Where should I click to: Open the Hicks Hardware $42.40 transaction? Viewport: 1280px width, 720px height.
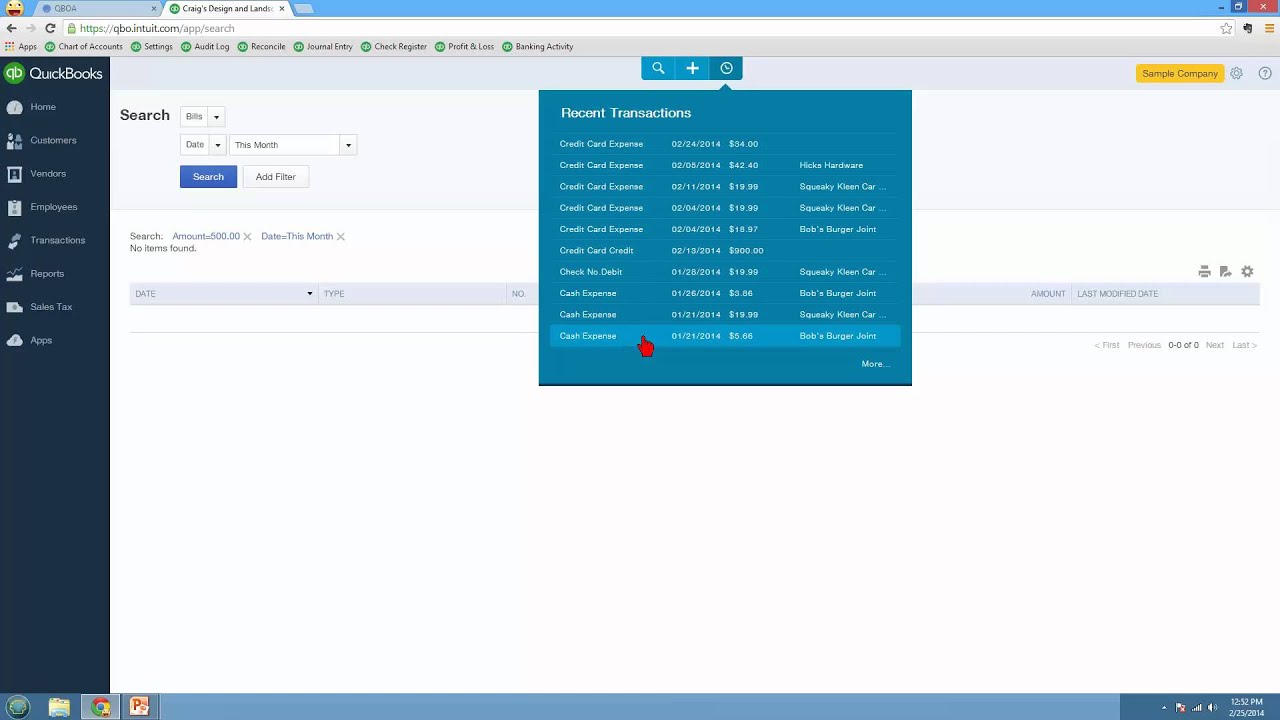click(725, 165)
